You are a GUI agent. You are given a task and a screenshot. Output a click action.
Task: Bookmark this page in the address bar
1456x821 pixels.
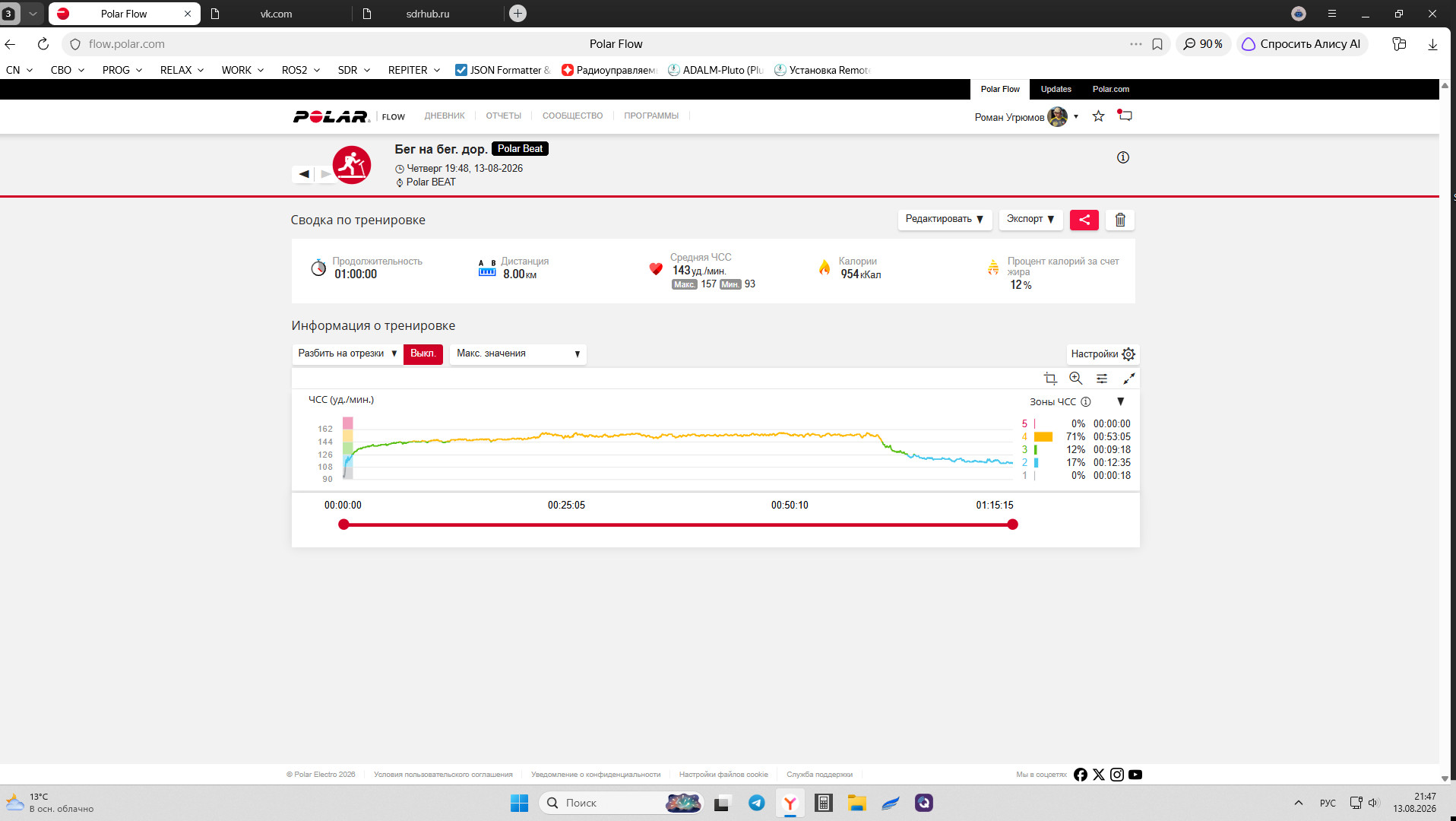(x=1157, y=44)
